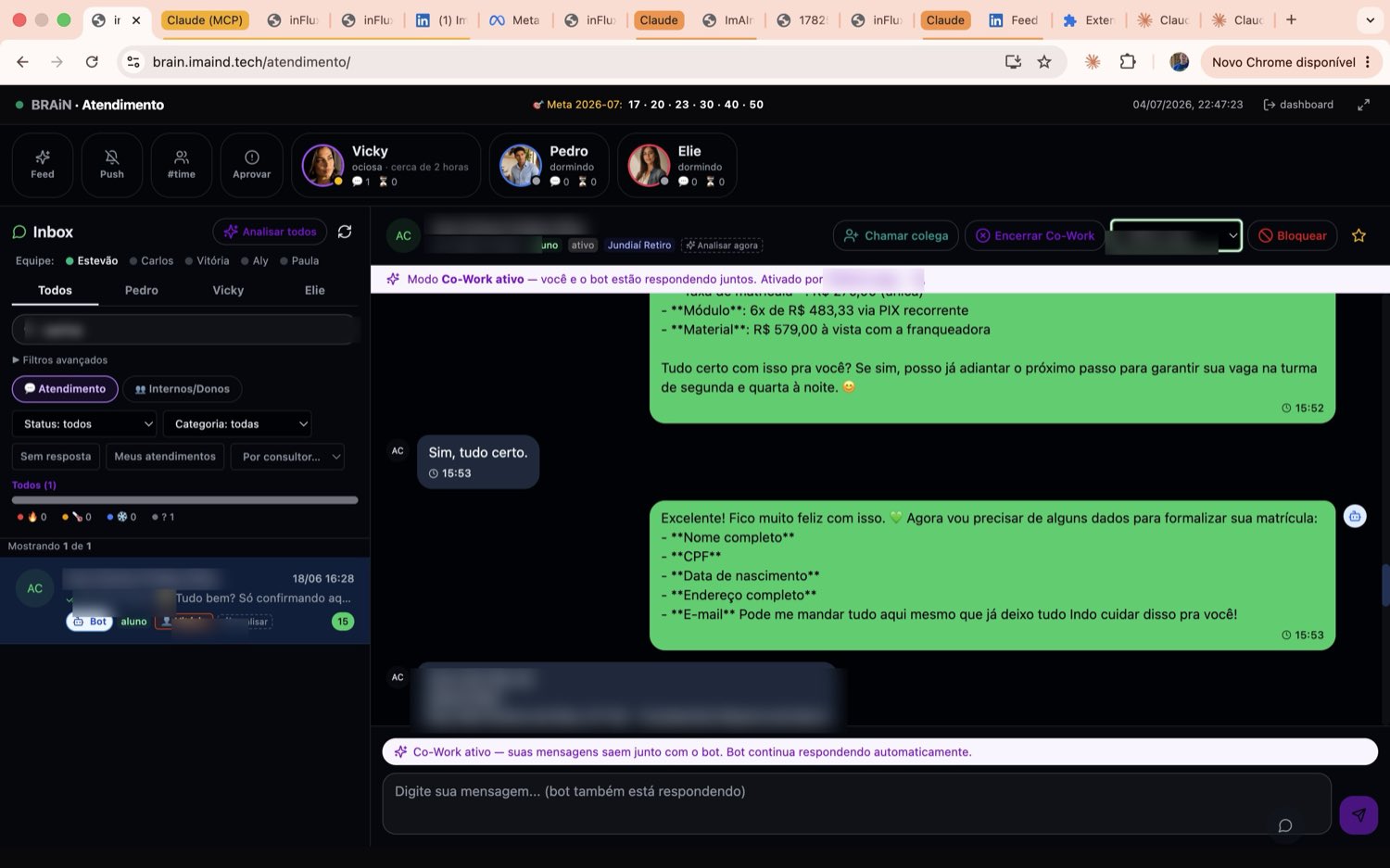Select team member Carlos
This screenshot has height=868, width=1390.
[x=151, y=261]
